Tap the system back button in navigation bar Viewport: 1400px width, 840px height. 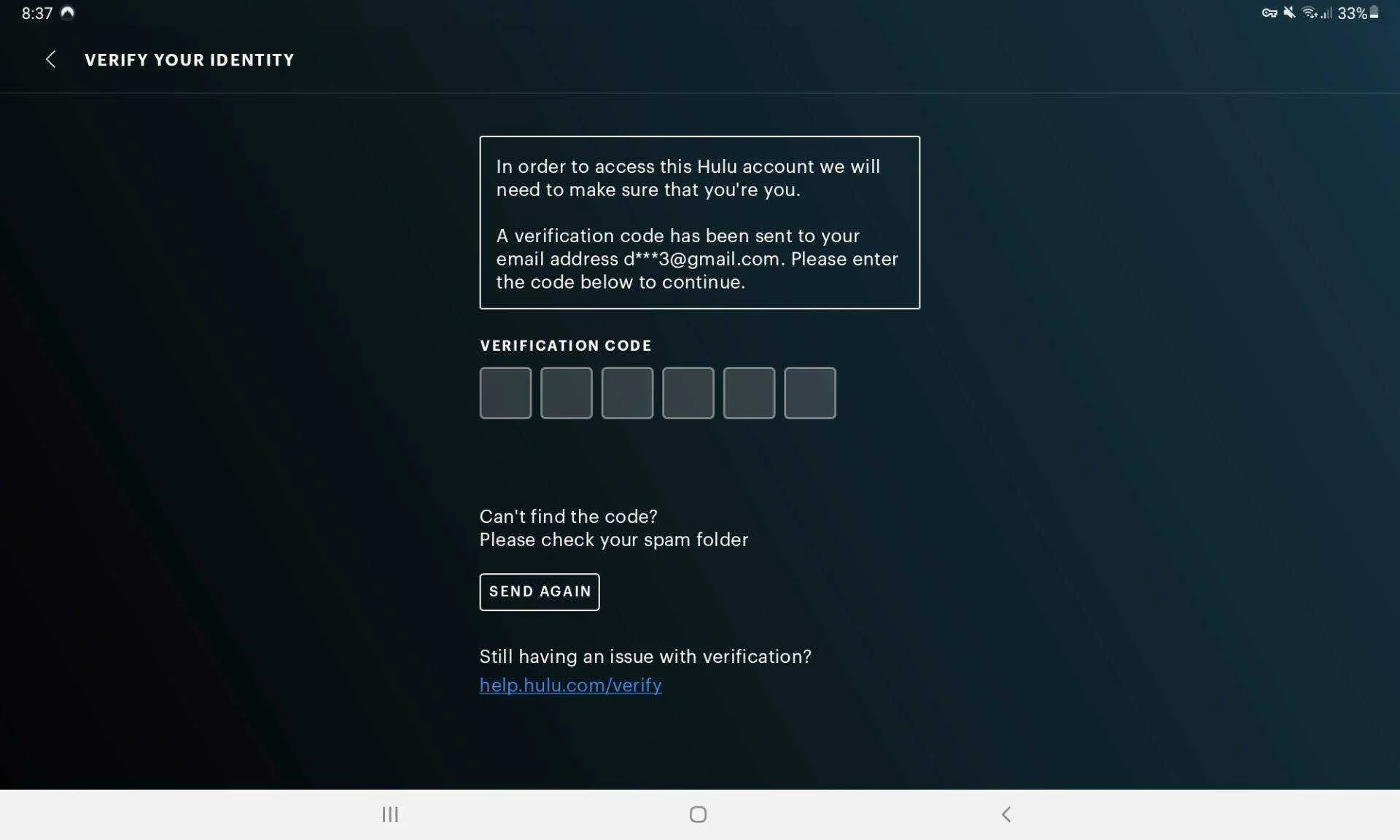tap(1006, 814)
